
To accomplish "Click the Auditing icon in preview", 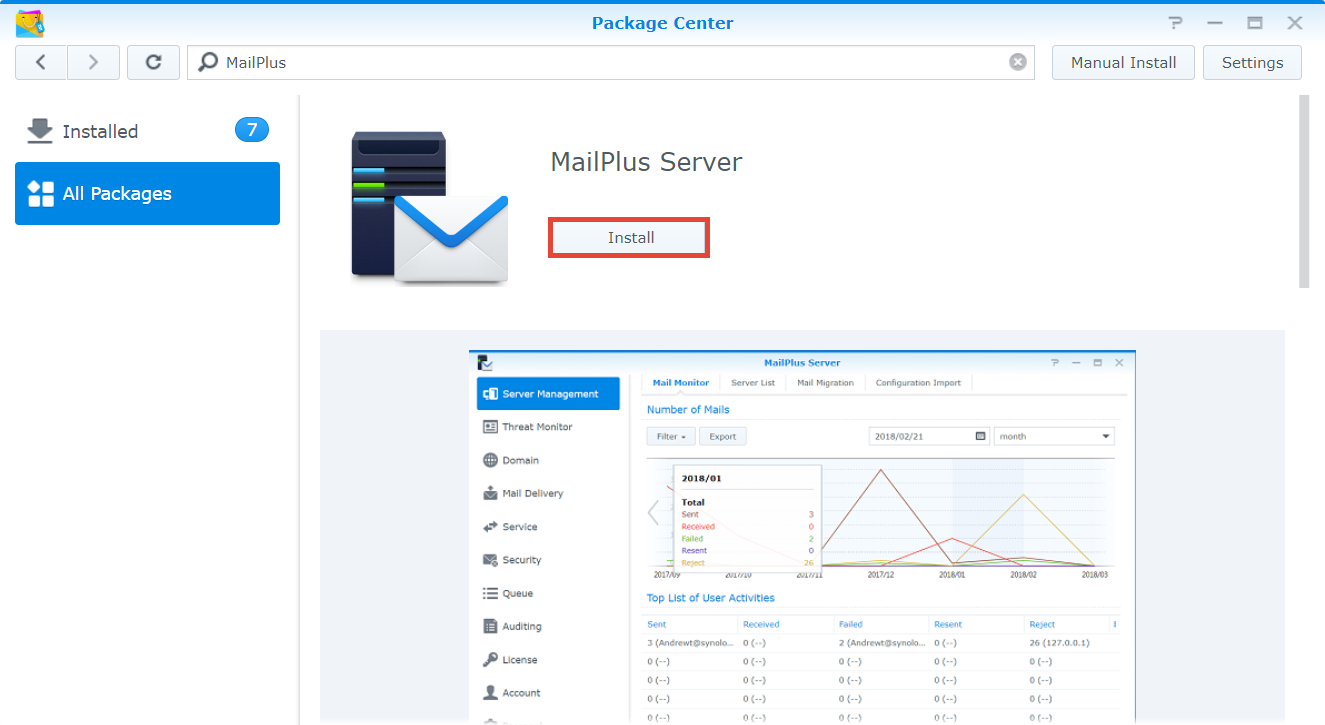I will pos(490,627).
